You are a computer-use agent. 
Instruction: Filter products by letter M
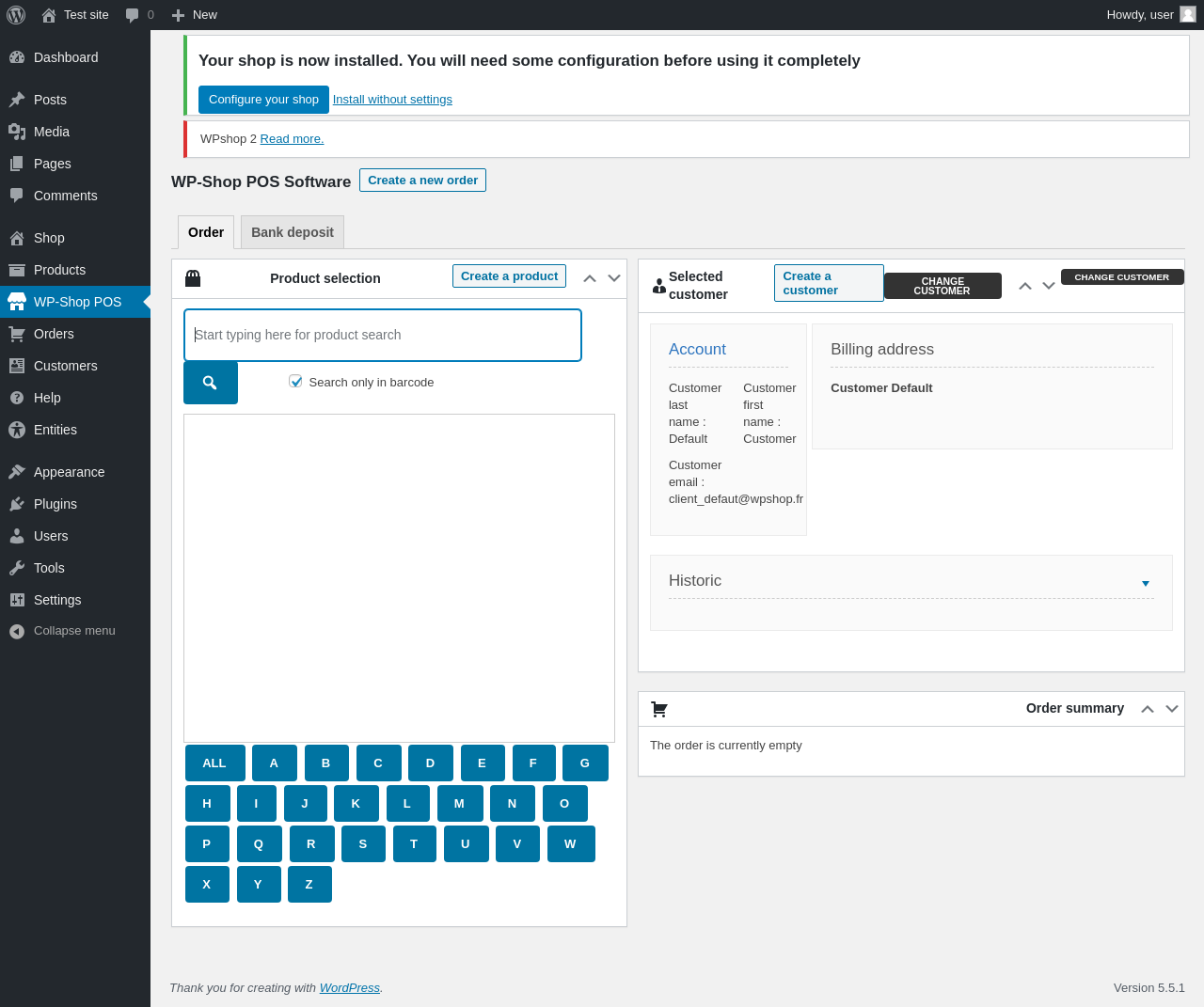459,804
